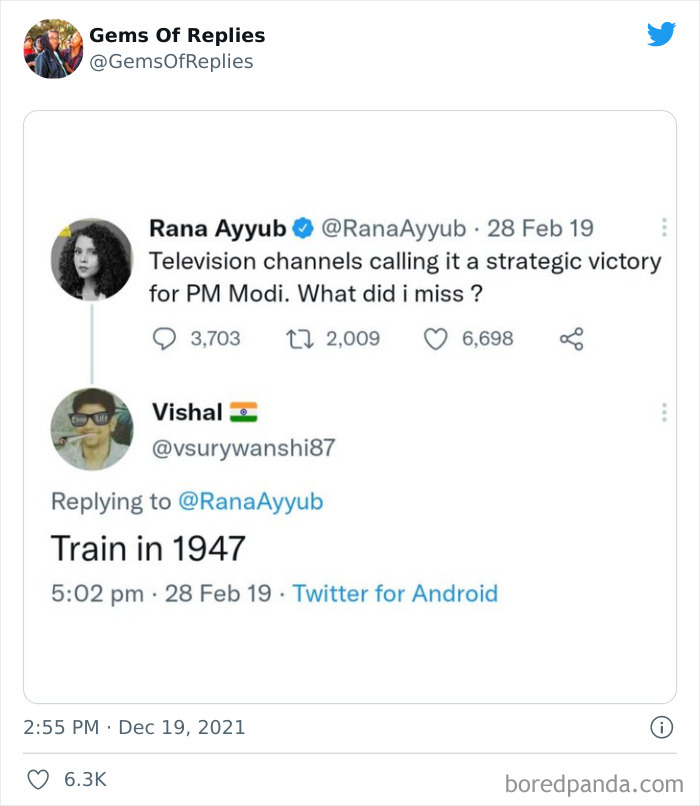700x806 pixels.
Task: Open more options on Rana Ayyub's tweet
Action: 663,227
